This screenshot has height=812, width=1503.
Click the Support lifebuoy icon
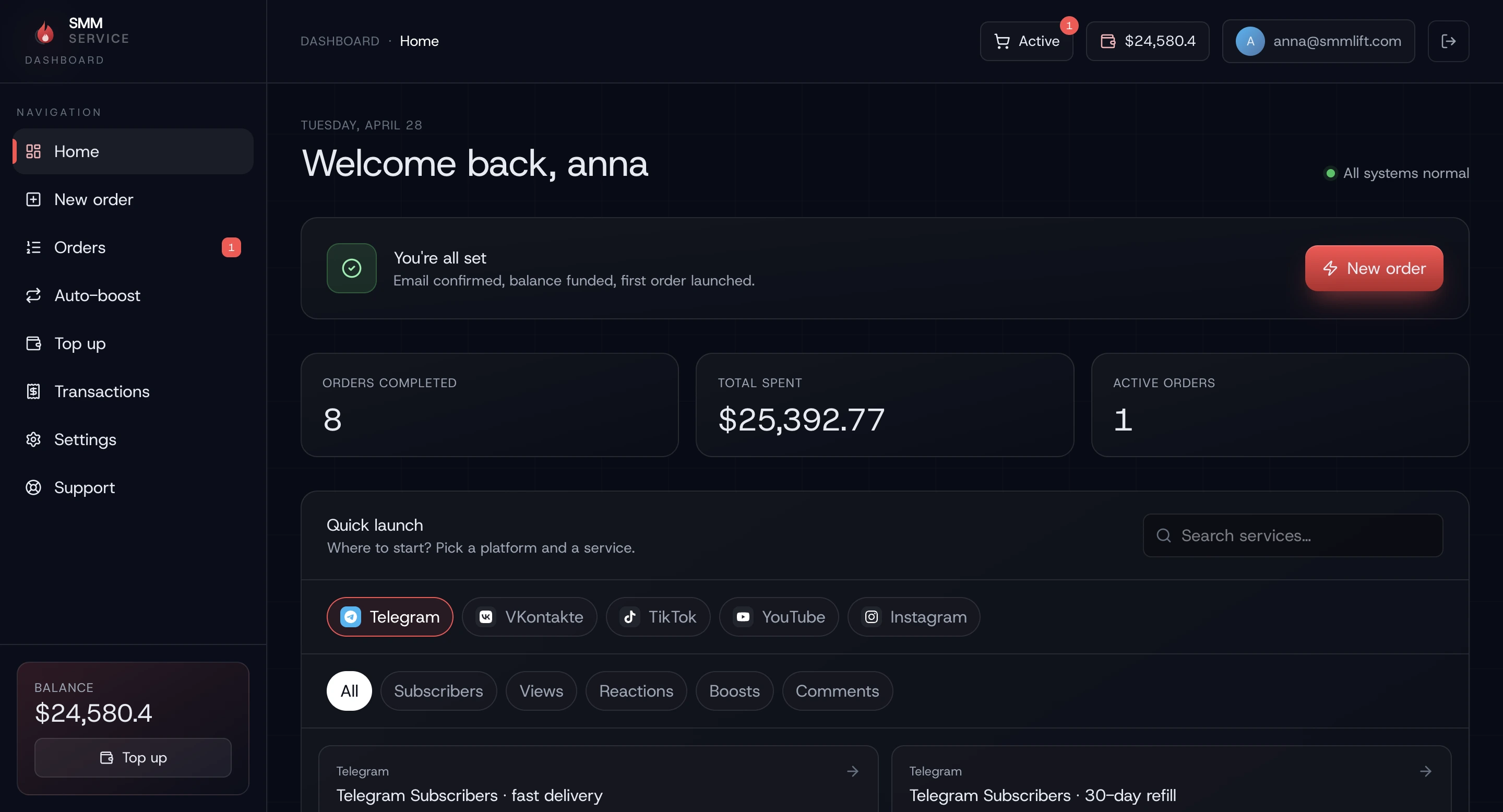[33, 487]
